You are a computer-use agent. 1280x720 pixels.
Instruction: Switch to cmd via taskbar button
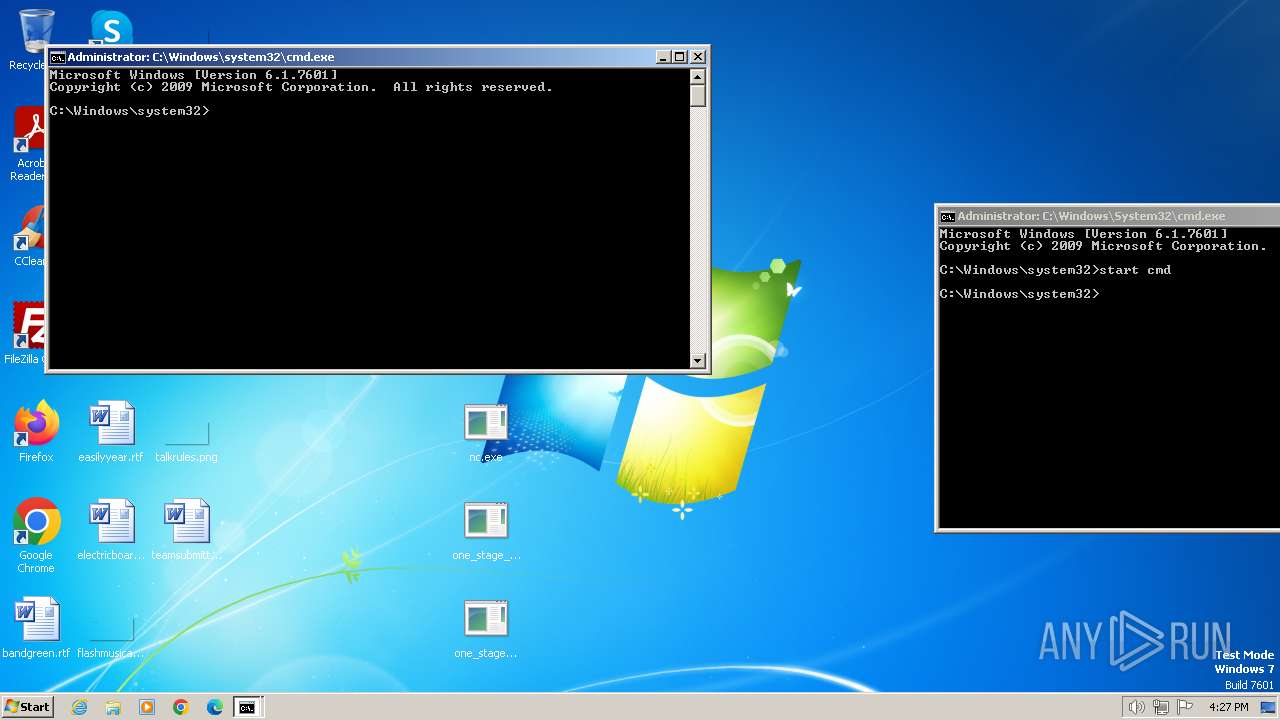coord(247,707)
